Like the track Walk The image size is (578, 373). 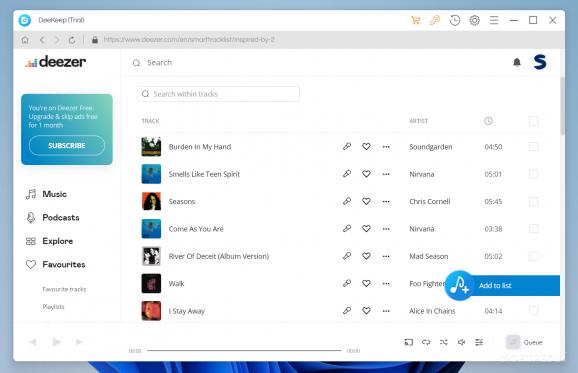[366, 283]
